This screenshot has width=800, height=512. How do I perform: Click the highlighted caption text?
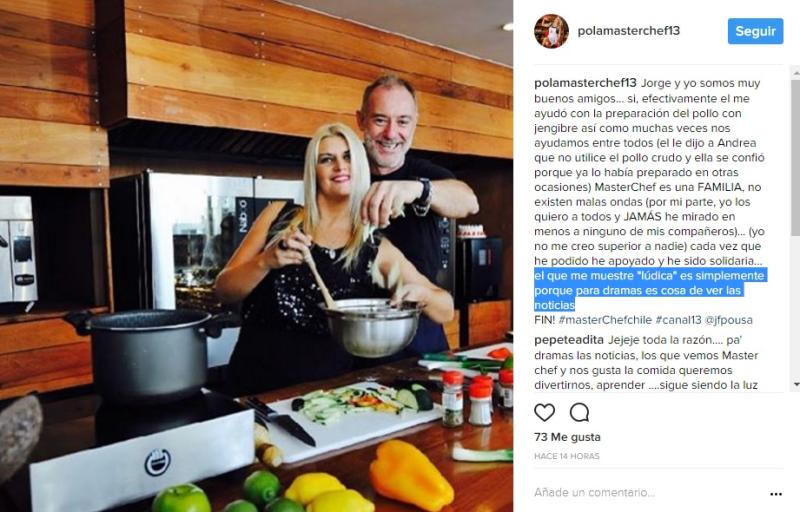click(649, 290)
